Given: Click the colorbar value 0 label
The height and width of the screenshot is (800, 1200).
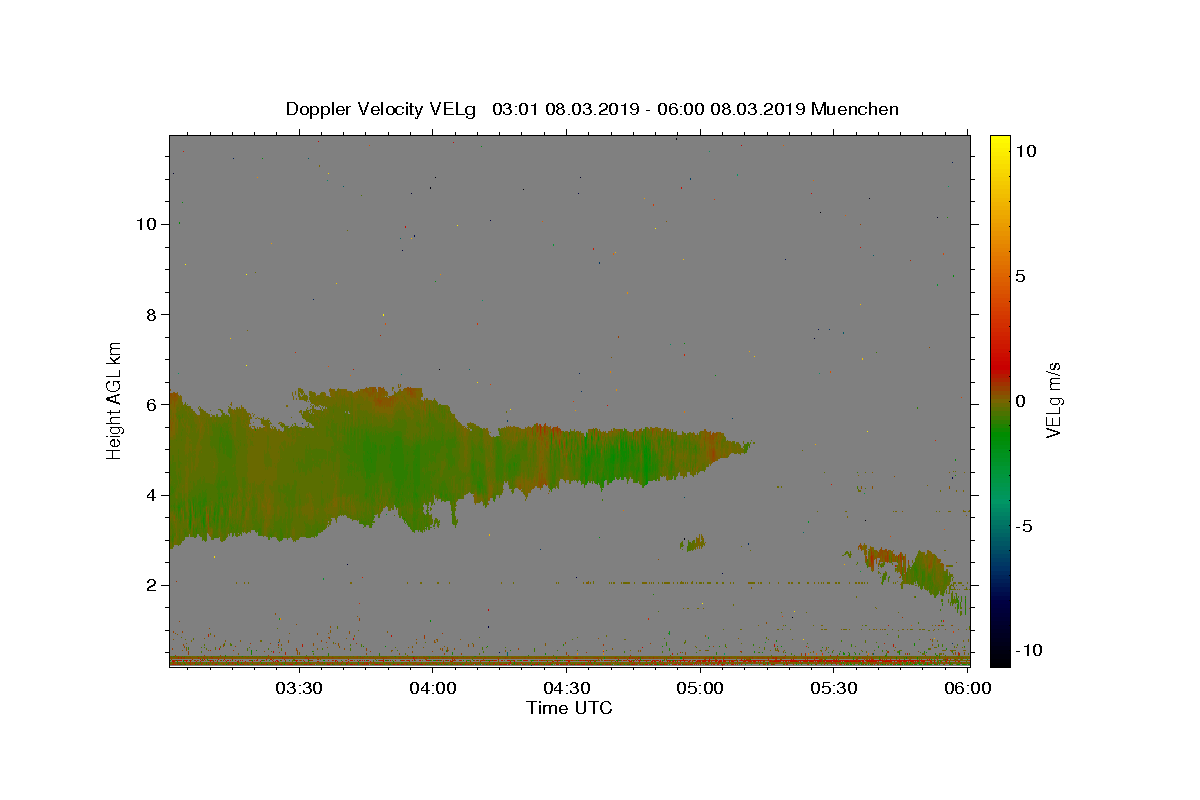Looking at the screenshot, I should [x=1021, y=401].
